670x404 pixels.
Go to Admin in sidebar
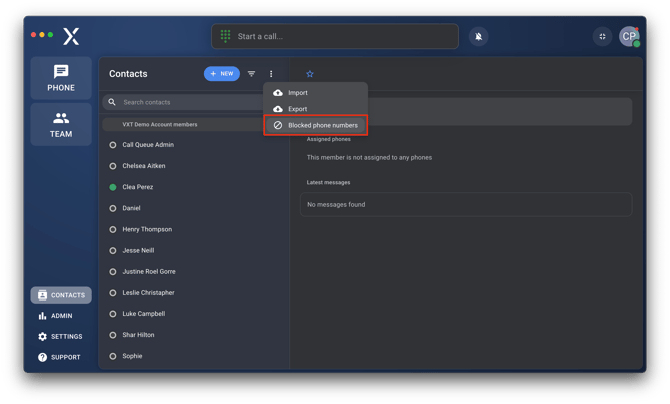coord(61,316)
